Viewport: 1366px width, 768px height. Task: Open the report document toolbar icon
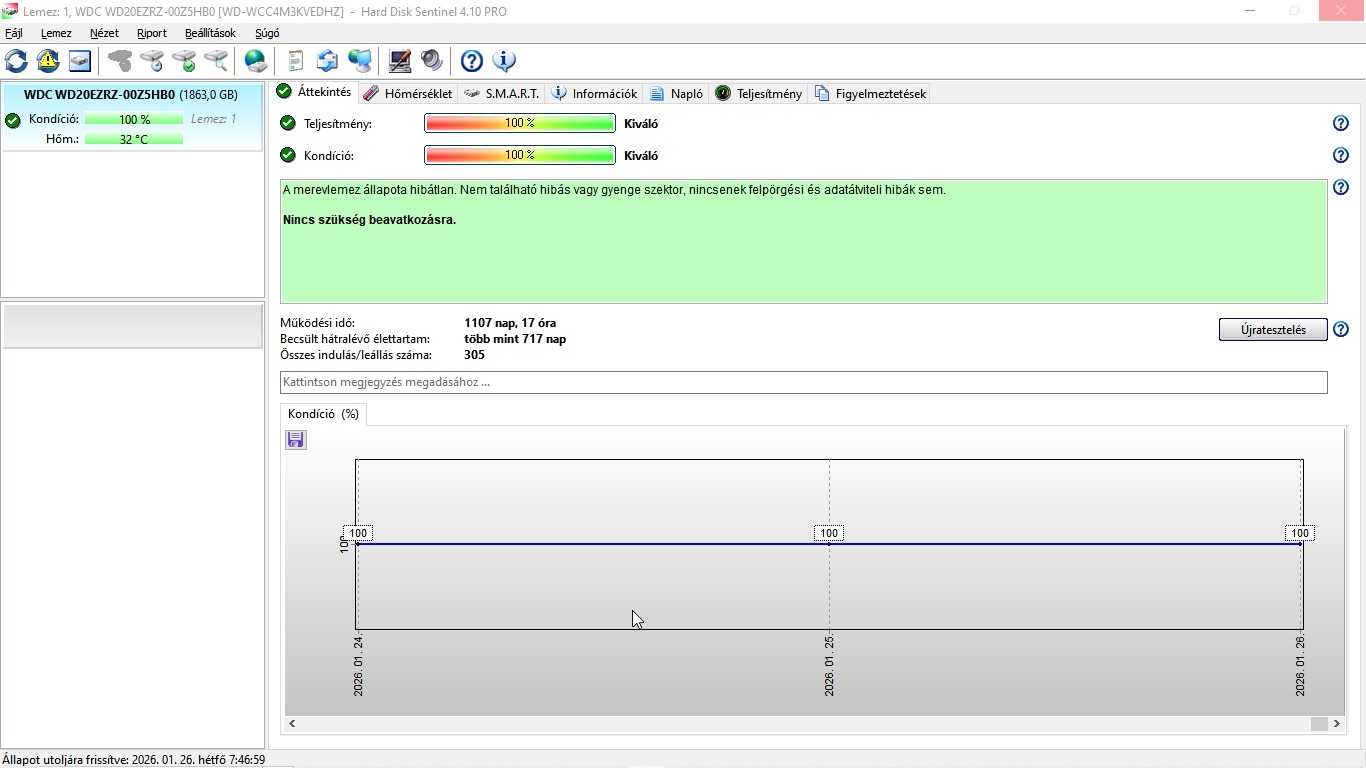pyautogui.click(x=295, y=61)
